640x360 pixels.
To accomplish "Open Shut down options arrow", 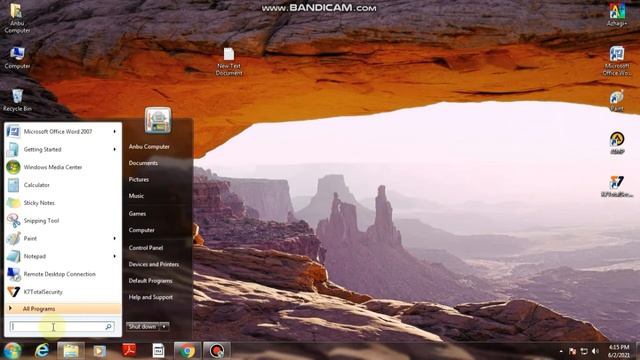I will (x=164, y=327).
